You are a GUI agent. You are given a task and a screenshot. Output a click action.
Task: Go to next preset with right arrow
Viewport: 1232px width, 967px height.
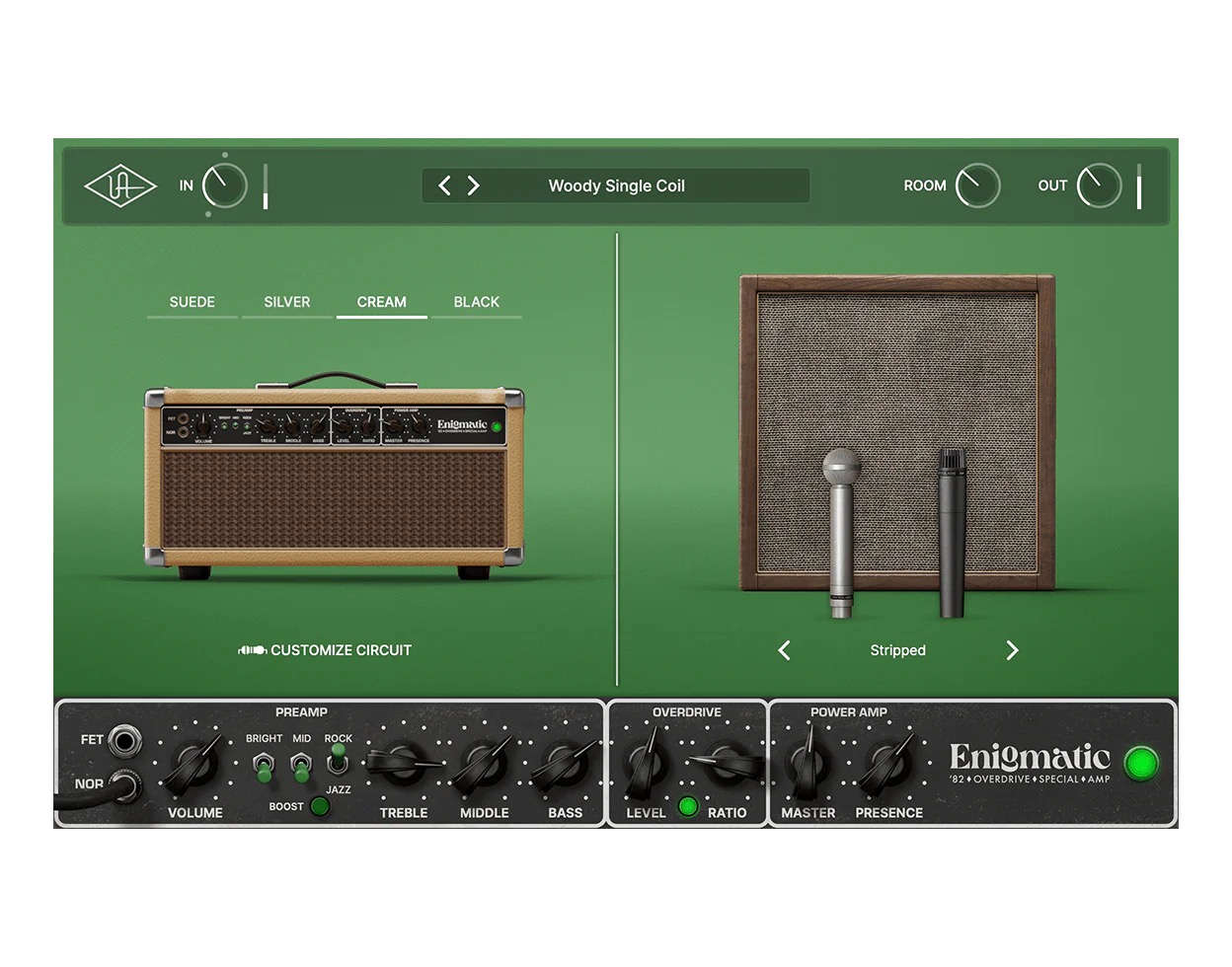(x=473, y=186)
